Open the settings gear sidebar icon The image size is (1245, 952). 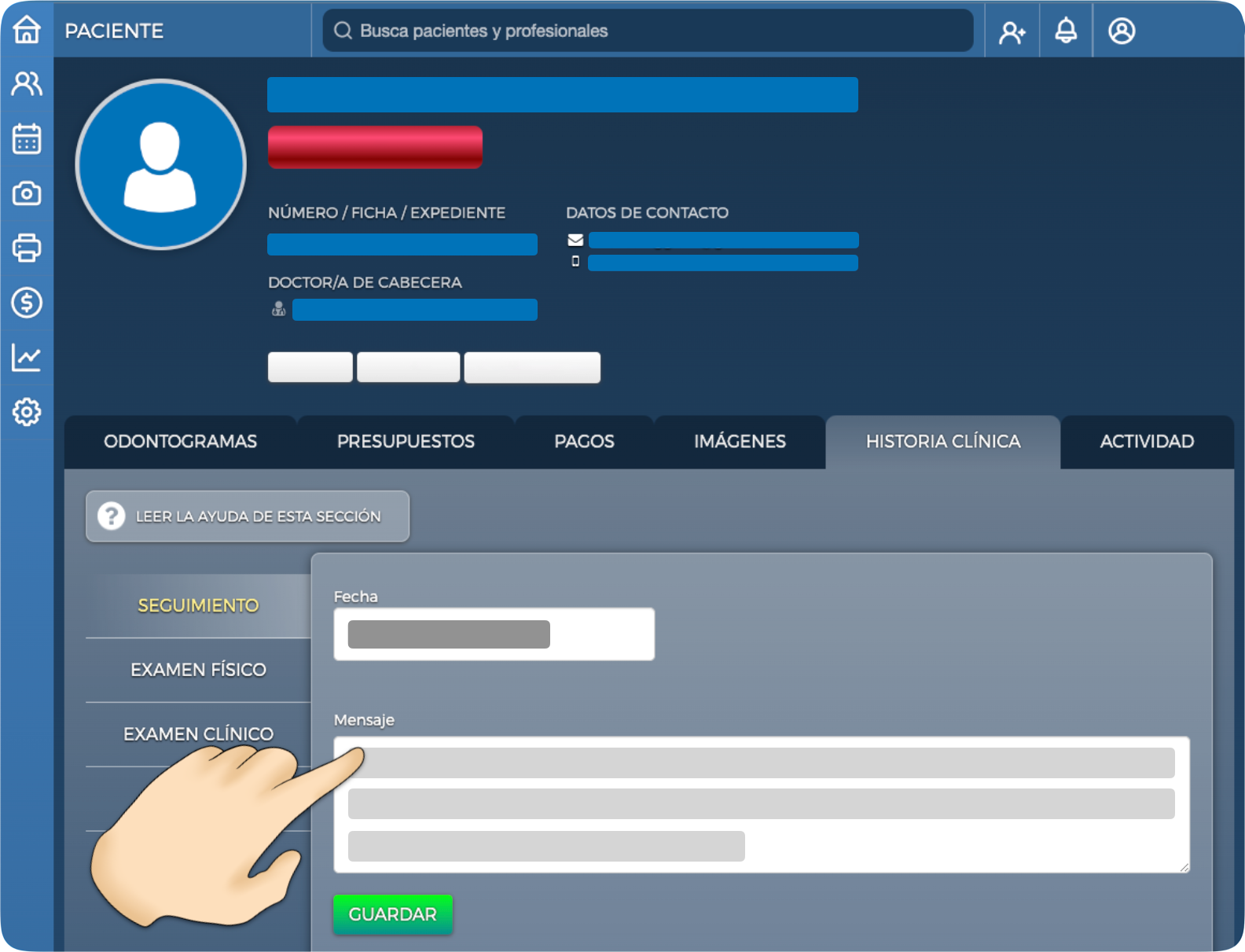pos(27,412)
